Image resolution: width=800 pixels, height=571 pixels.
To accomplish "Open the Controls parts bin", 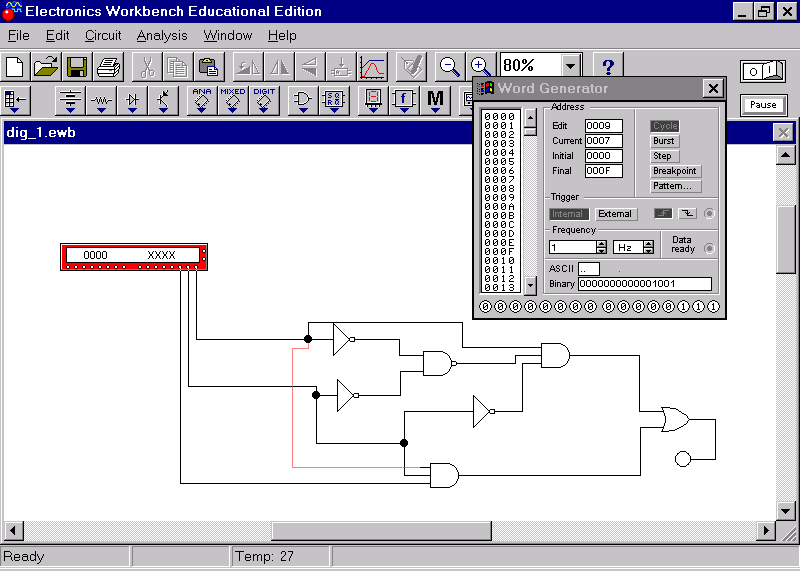I will [404, 101].
